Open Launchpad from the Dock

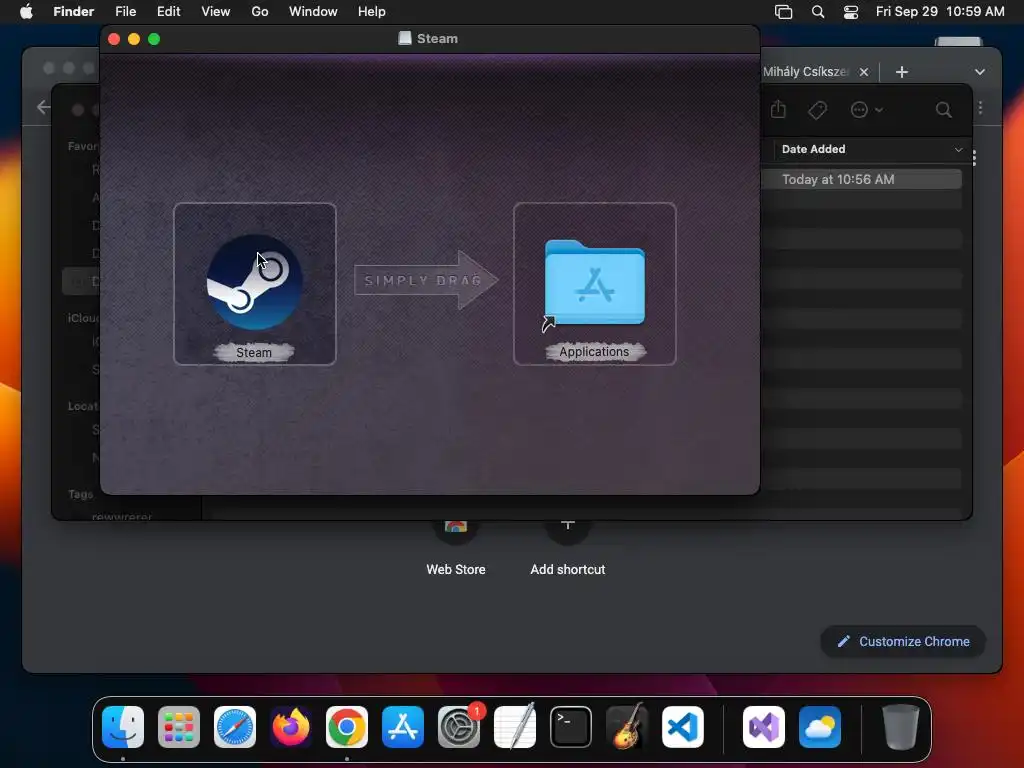point(179,727)
